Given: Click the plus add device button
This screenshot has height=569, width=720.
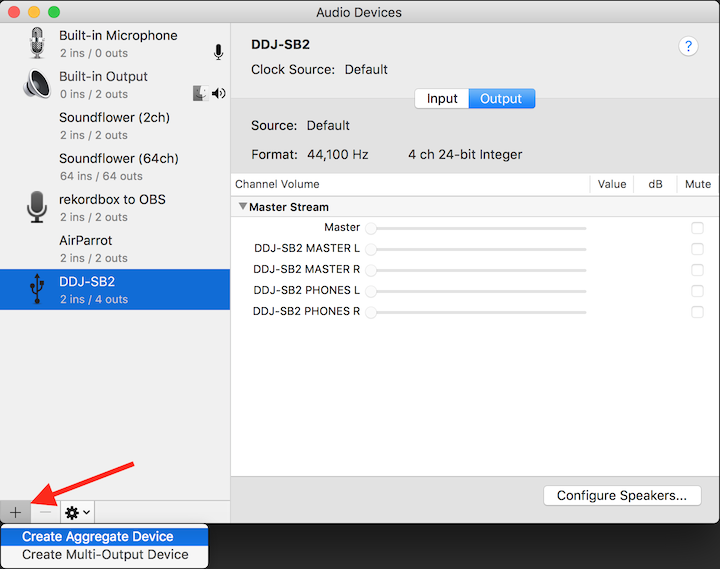Looking at the screenshot, I should pos(16,512).
